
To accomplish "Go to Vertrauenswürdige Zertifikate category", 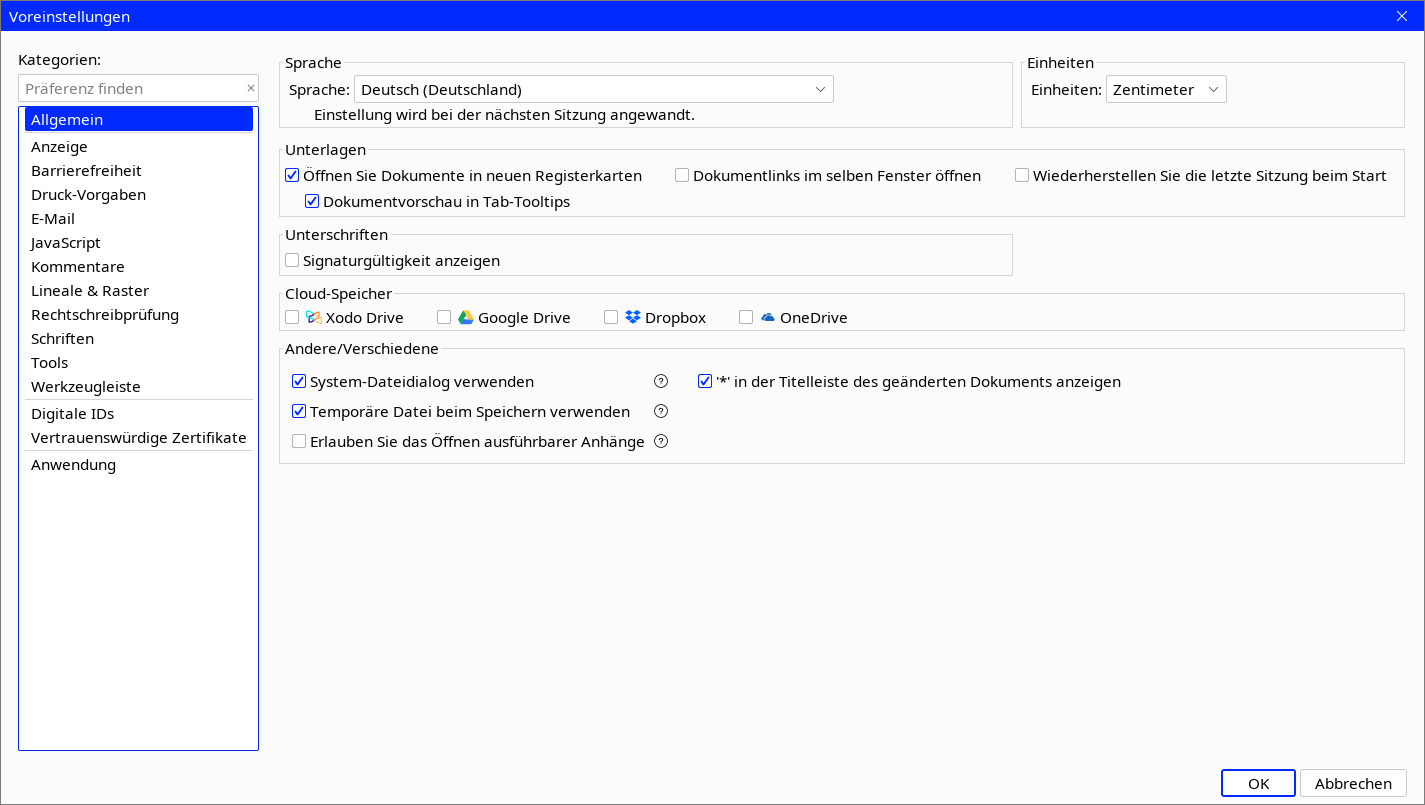I will click(x=138, y=438).
